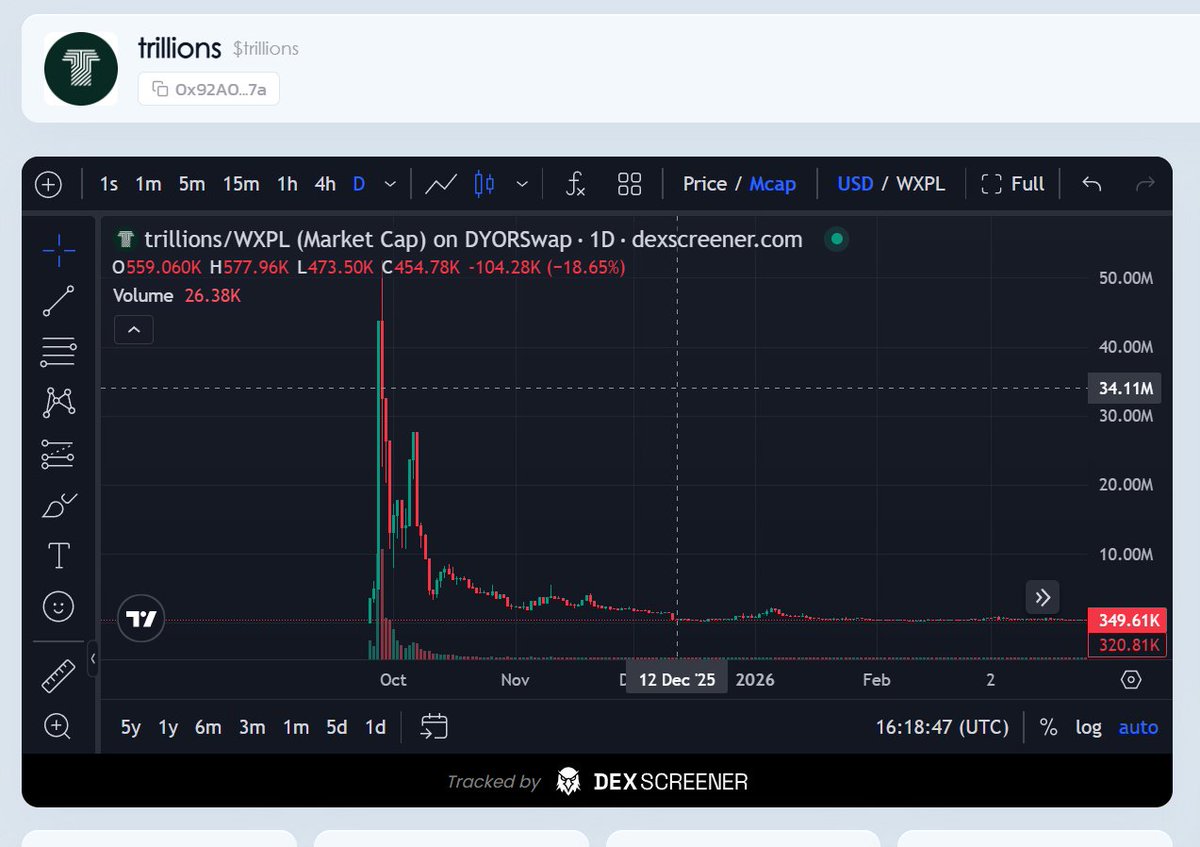Click the candlestick chart style icon
Image resolution: width=1200 pixels, height=847 pixels.
click(485, 184)
